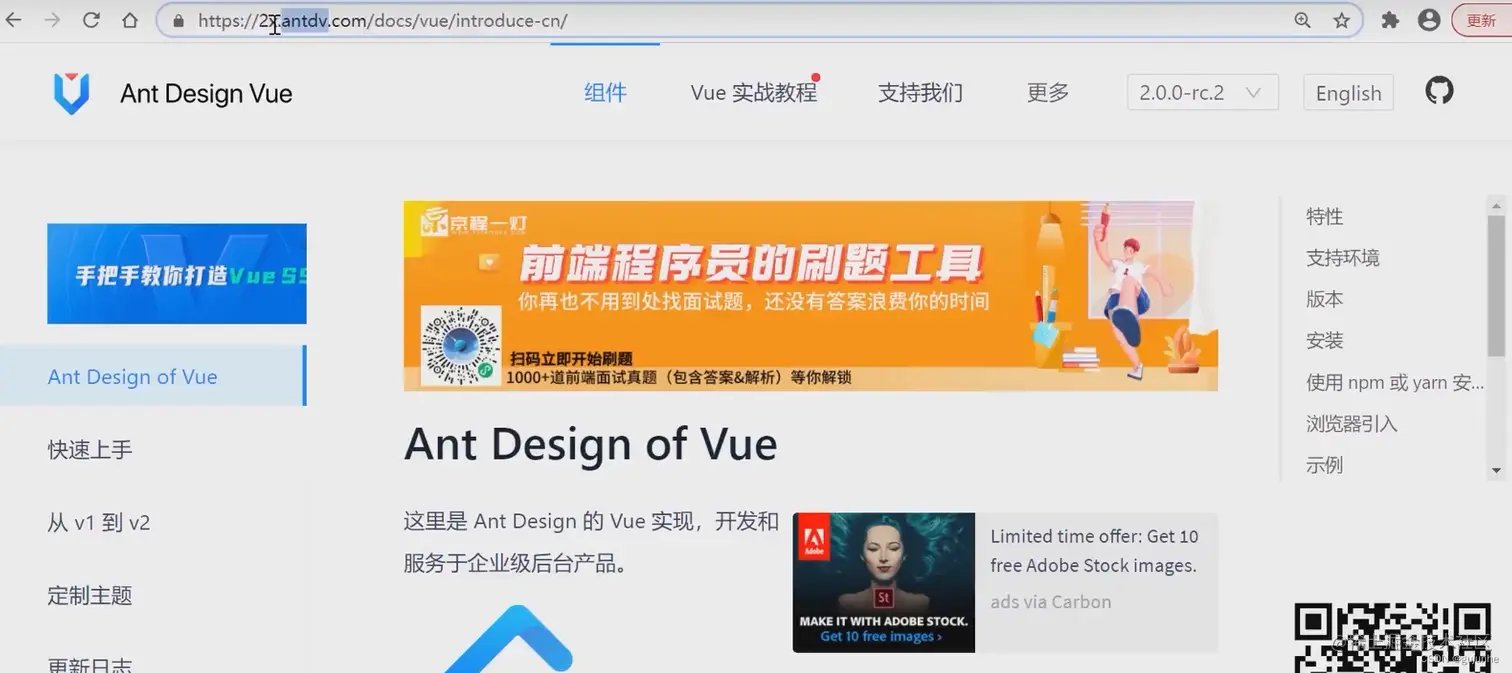Open the 更多 menu item
This screenshot has height=673, width=1512.
click(x=1048, y=93)
